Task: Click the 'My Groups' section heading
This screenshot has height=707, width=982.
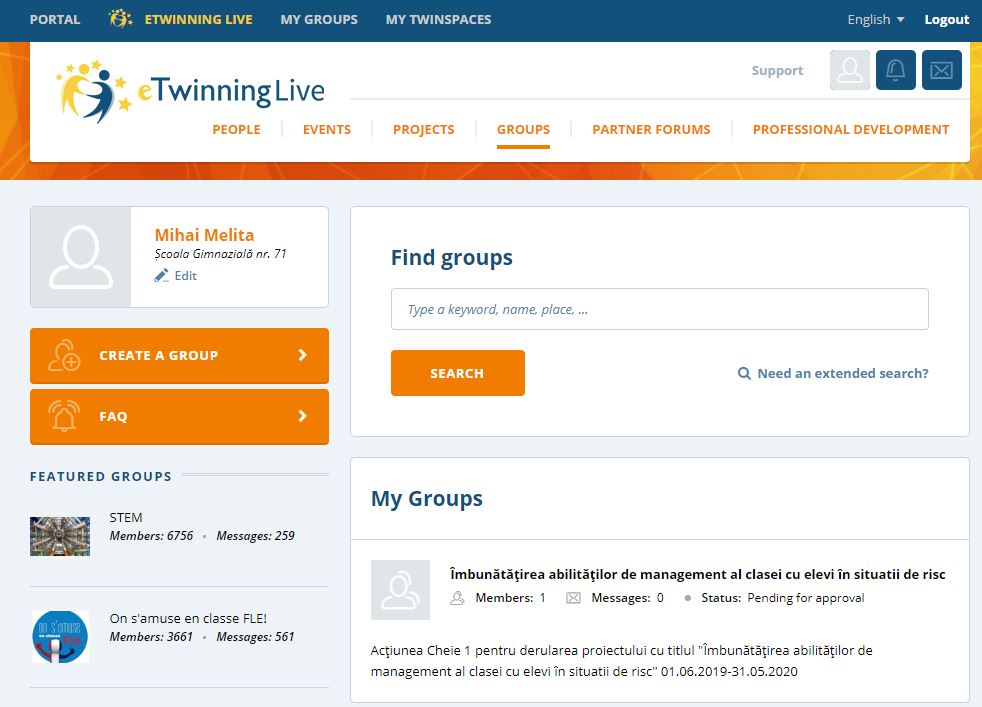Action: [427, 499]
